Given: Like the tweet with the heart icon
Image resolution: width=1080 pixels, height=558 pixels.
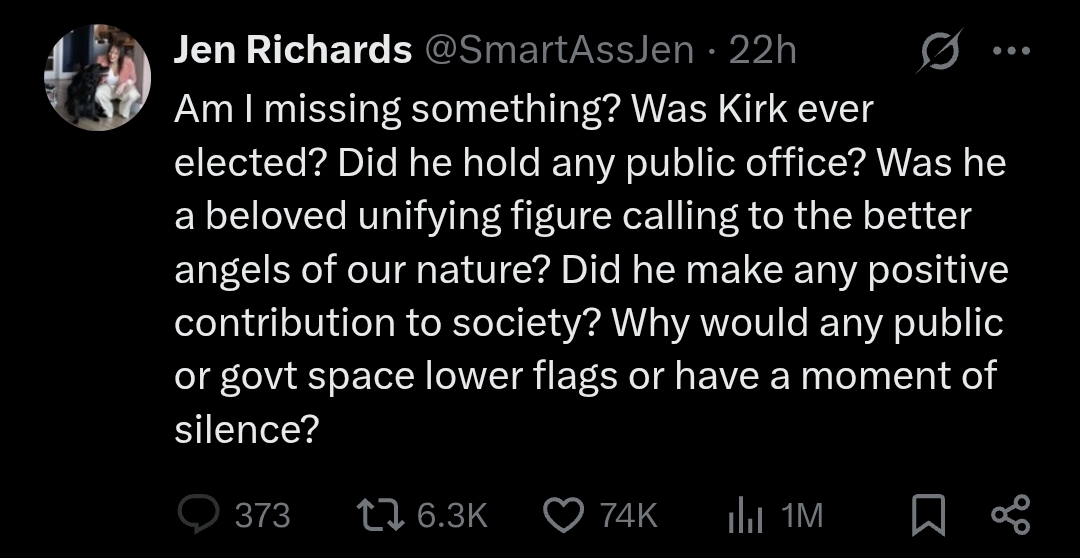Looking at the screenshot, I should [x=563, y=514].
